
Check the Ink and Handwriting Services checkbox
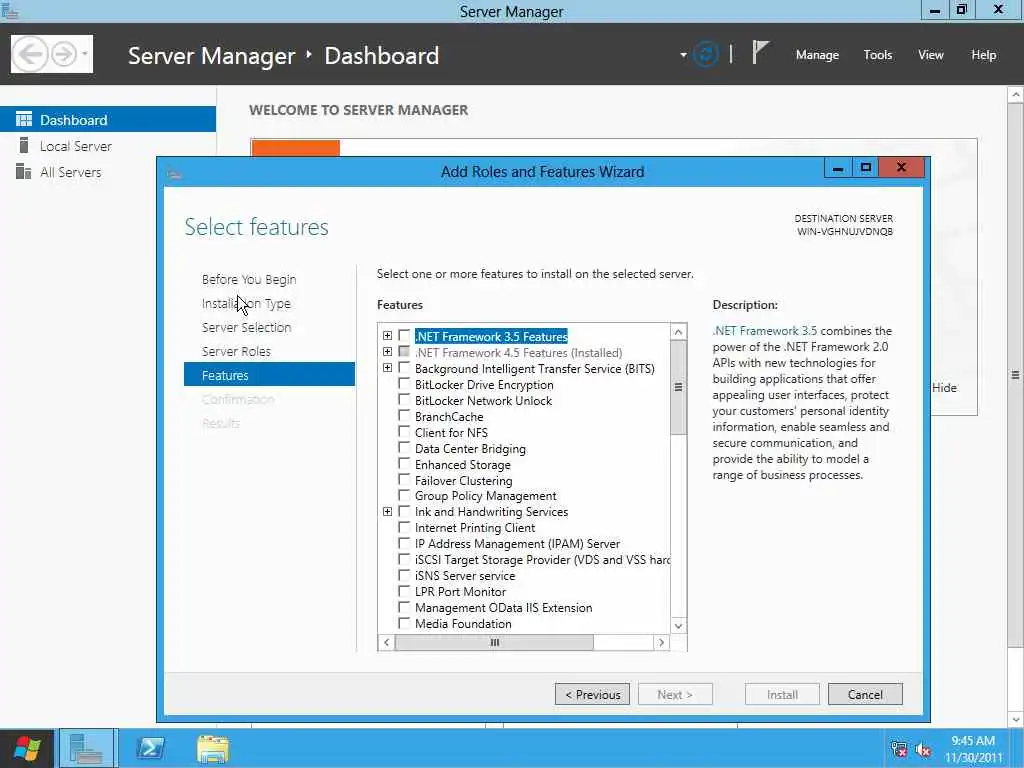(x=404, y=511)
